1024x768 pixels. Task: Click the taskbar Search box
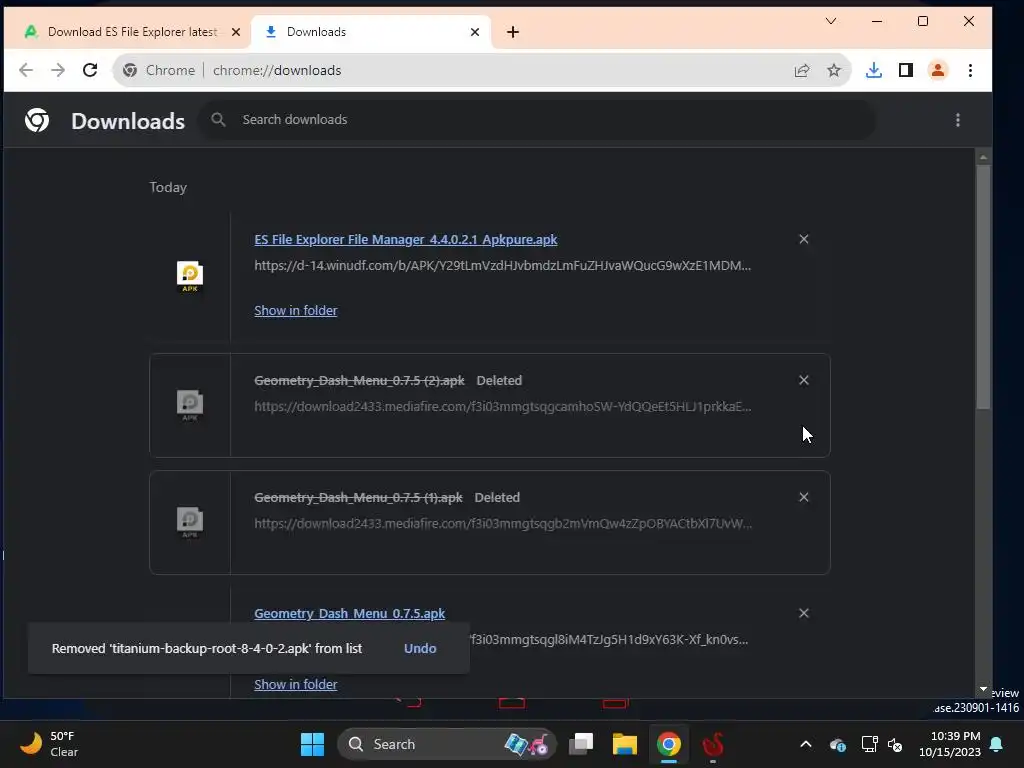(x=446, y=744)
